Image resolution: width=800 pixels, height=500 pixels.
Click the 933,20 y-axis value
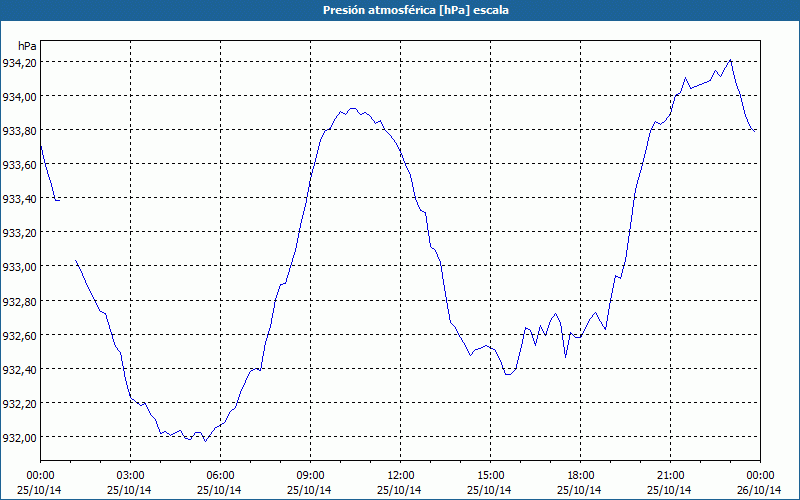[18, 233]
